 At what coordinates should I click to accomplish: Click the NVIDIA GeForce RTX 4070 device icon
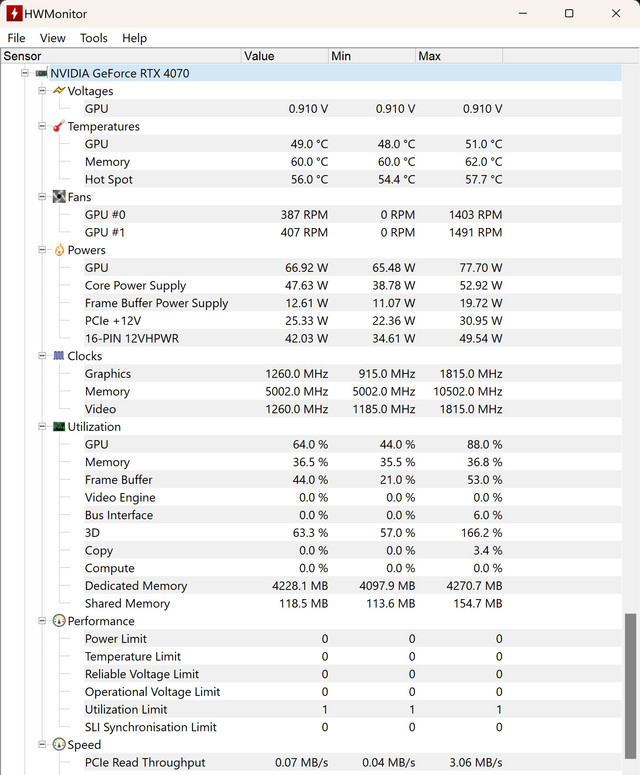[42, 73]
